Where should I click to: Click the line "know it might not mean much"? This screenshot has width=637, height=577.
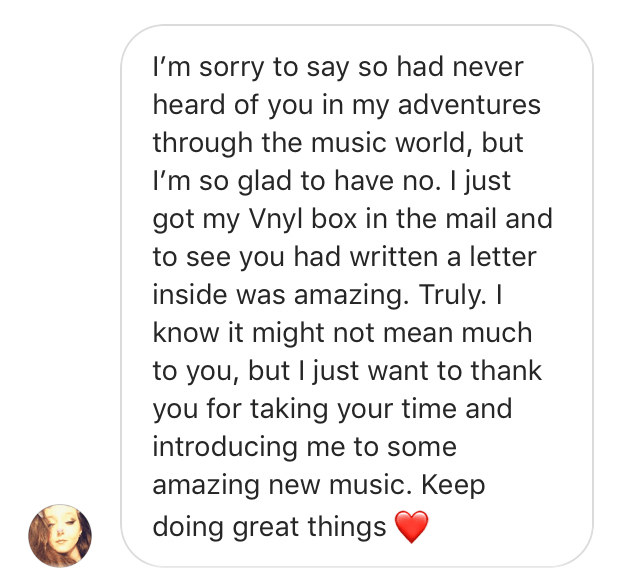tap(342, 333)
